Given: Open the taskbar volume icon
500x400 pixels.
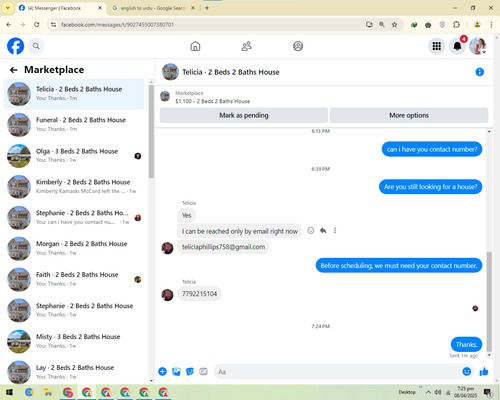Looking at the screenshot, I should point(438,392).
